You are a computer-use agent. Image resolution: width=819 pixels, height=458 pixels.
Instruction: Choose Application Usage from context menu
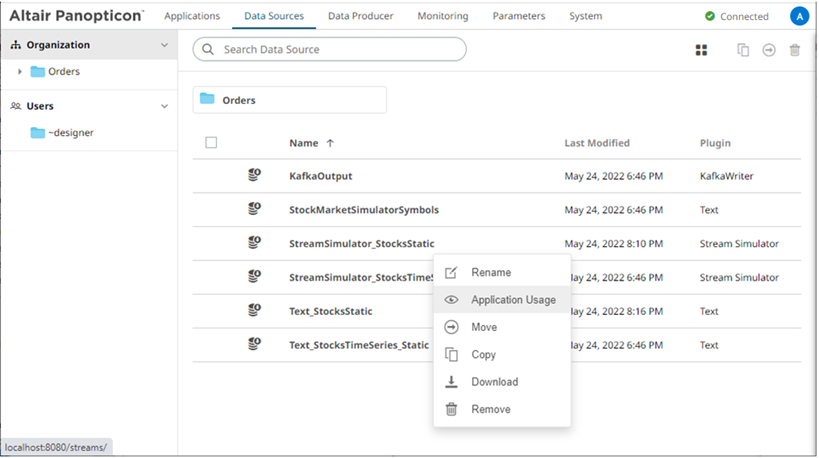[513, 300]
